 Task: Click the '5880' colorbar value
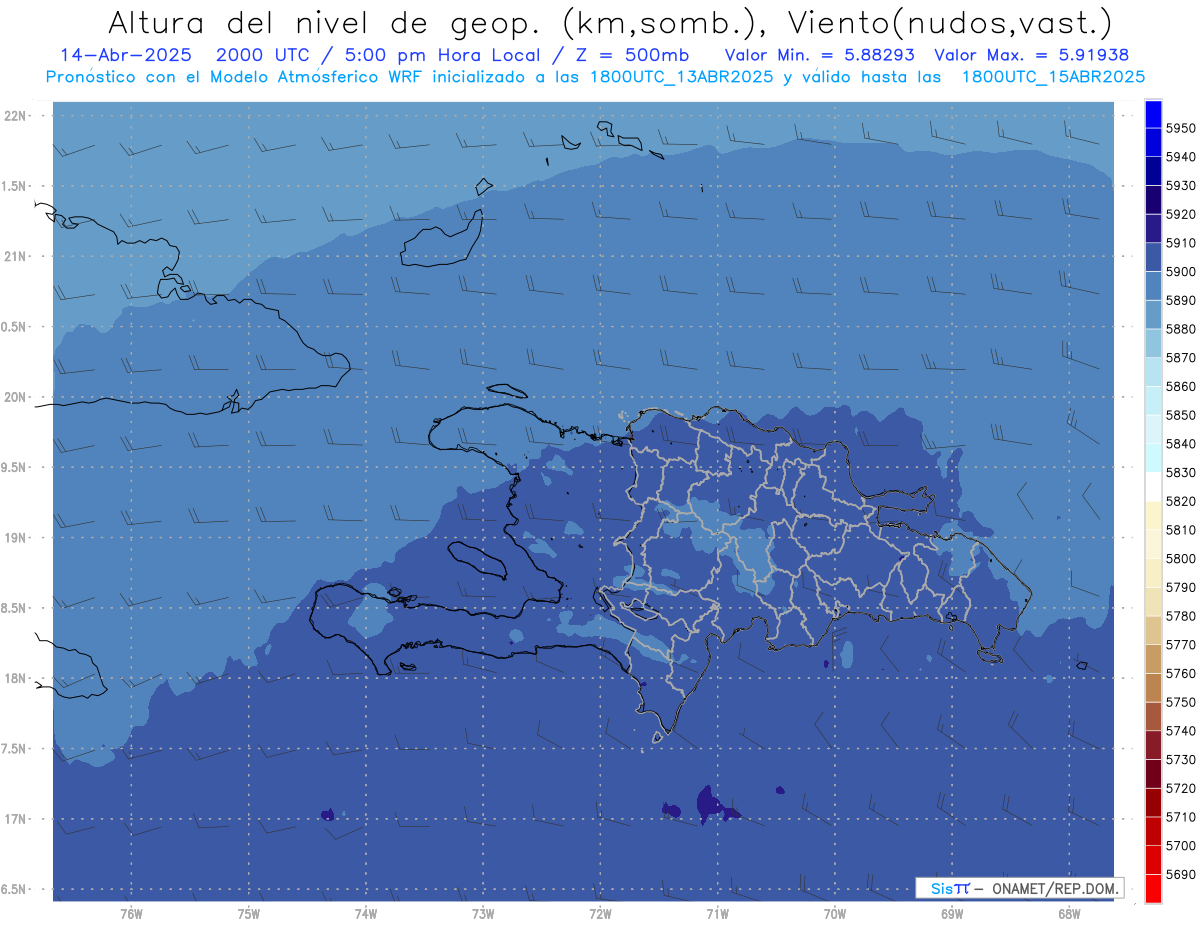pos(1181,329)
